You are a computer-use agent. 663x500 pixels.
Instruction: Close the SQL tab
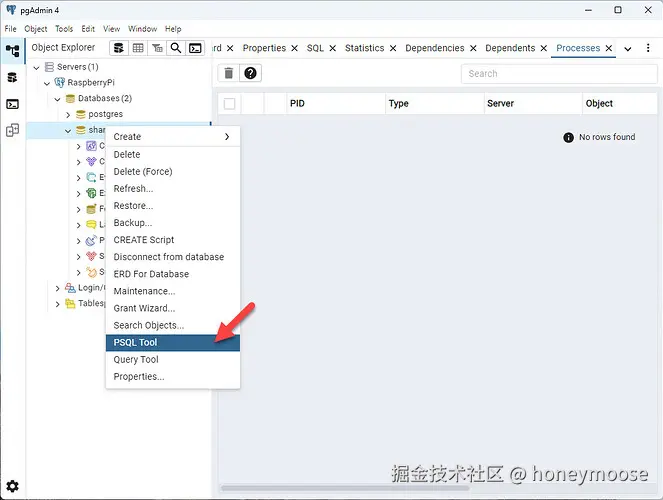(x=332, y=48)
